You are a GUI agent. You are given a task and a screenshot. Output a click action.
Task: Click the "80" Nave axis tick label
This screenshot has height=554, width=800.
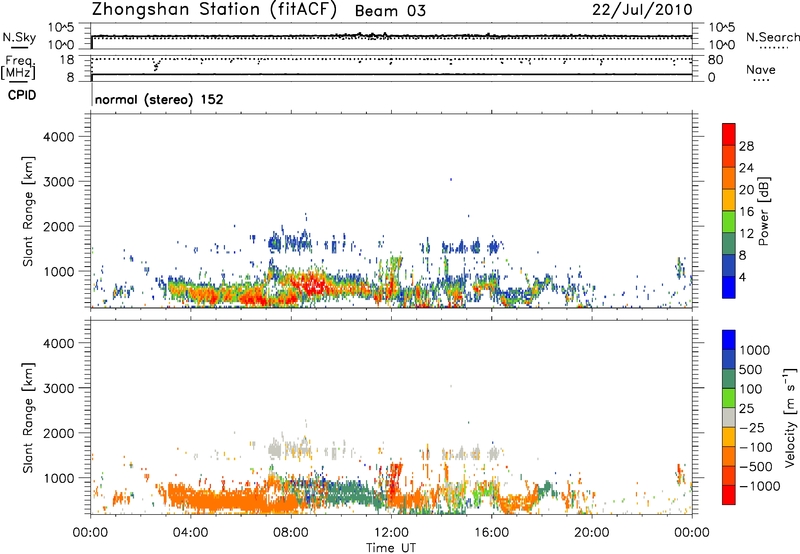[x=715, y=60]
